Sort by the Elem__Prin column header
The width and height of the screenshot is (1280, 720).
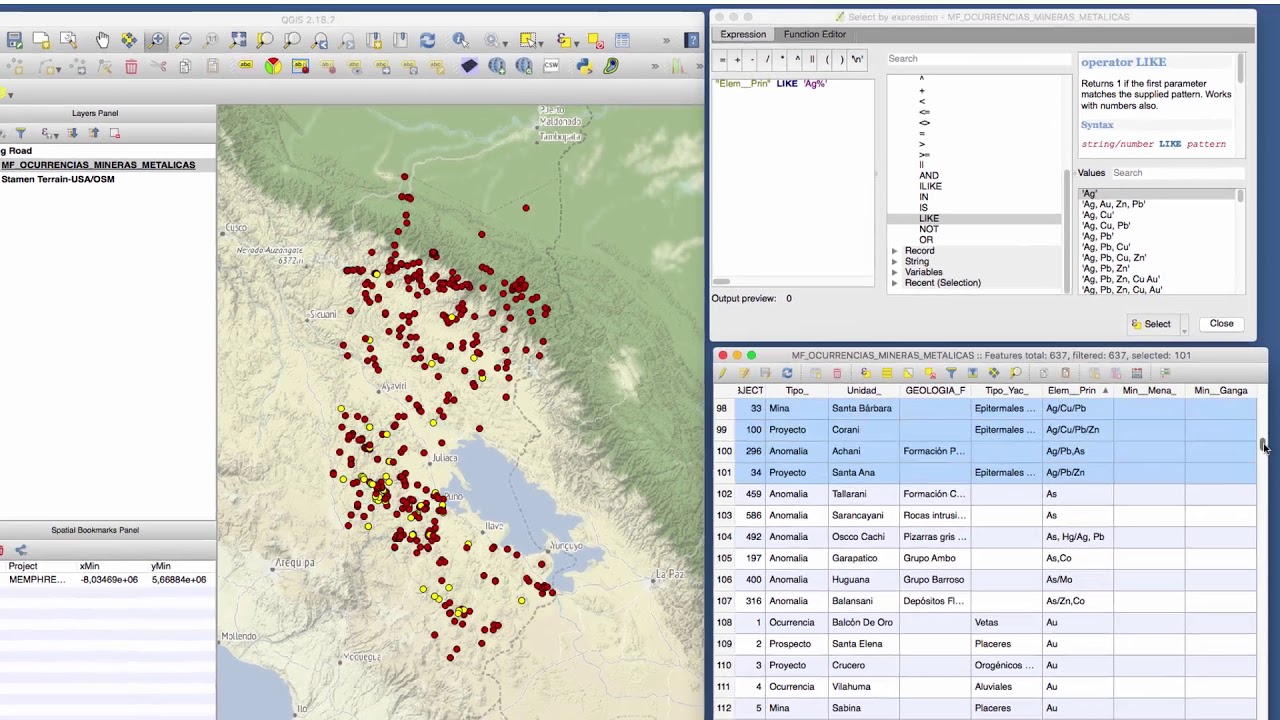1078,391
